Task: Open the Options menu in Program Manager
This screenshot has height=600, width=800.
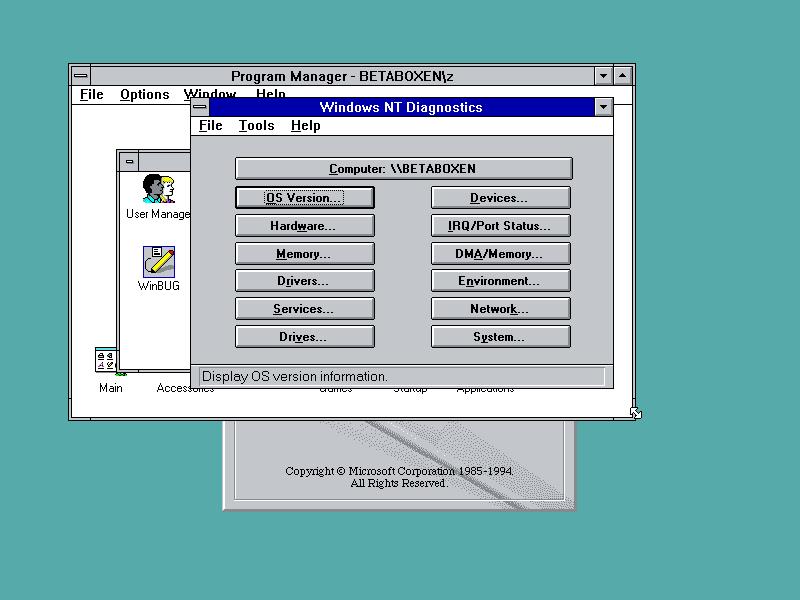Action: (x=145, y=94)
